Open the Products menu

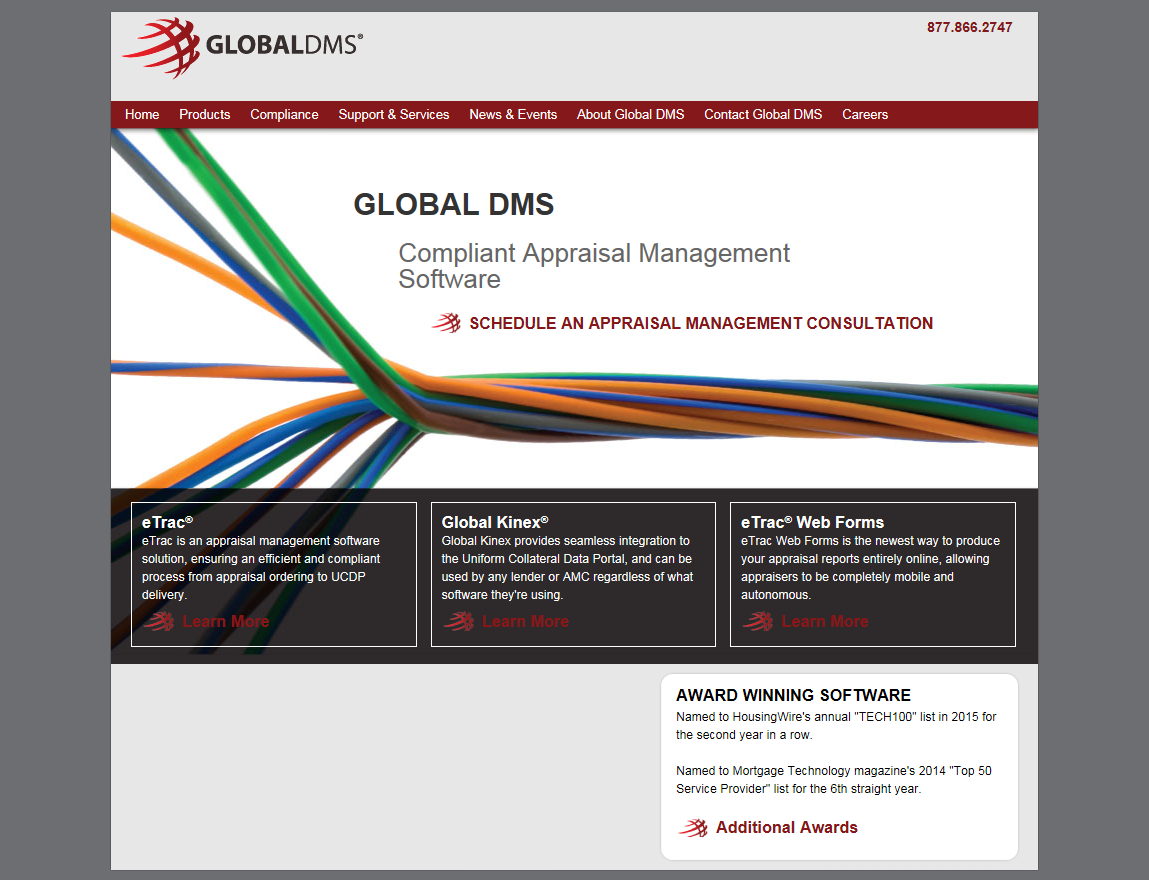pos(205,115)
